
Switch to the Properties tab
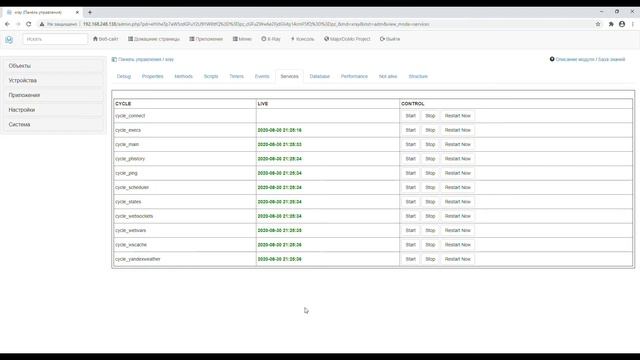153,76
